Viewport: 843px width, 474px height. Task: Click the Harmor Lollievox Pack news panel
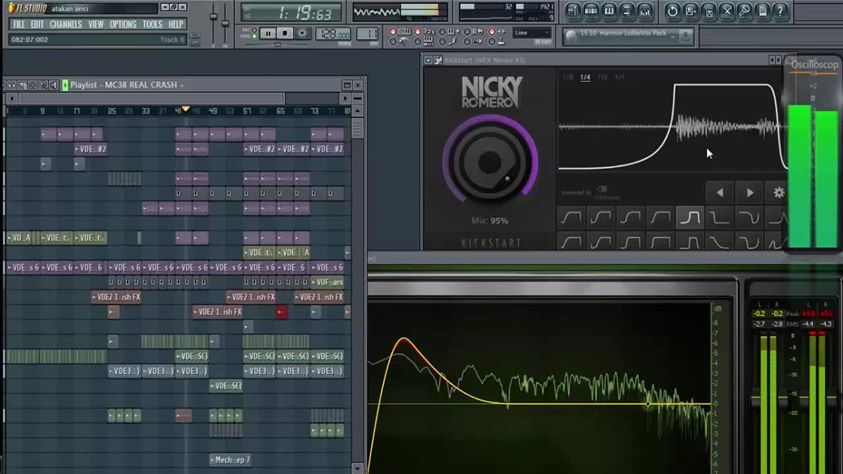pos(628,36)
